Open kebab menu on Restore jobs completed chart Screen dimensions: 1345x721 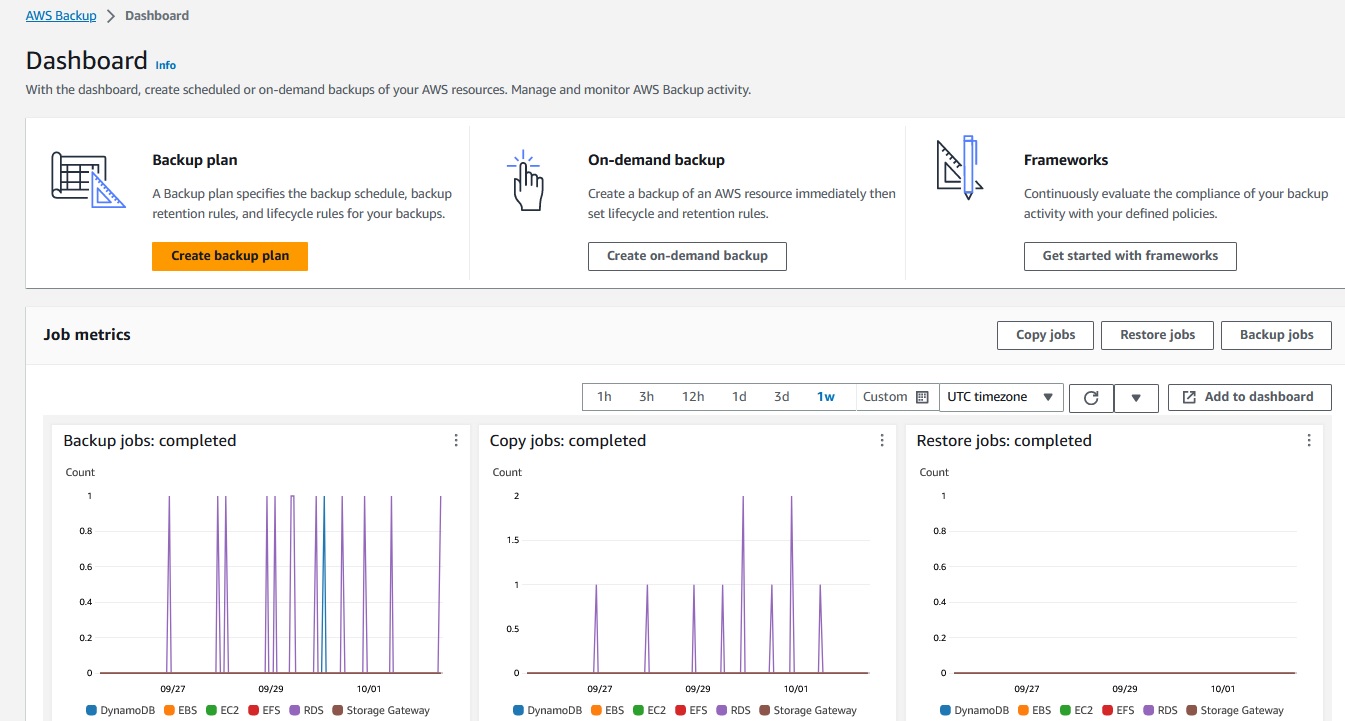click(x=1309, y=441)
